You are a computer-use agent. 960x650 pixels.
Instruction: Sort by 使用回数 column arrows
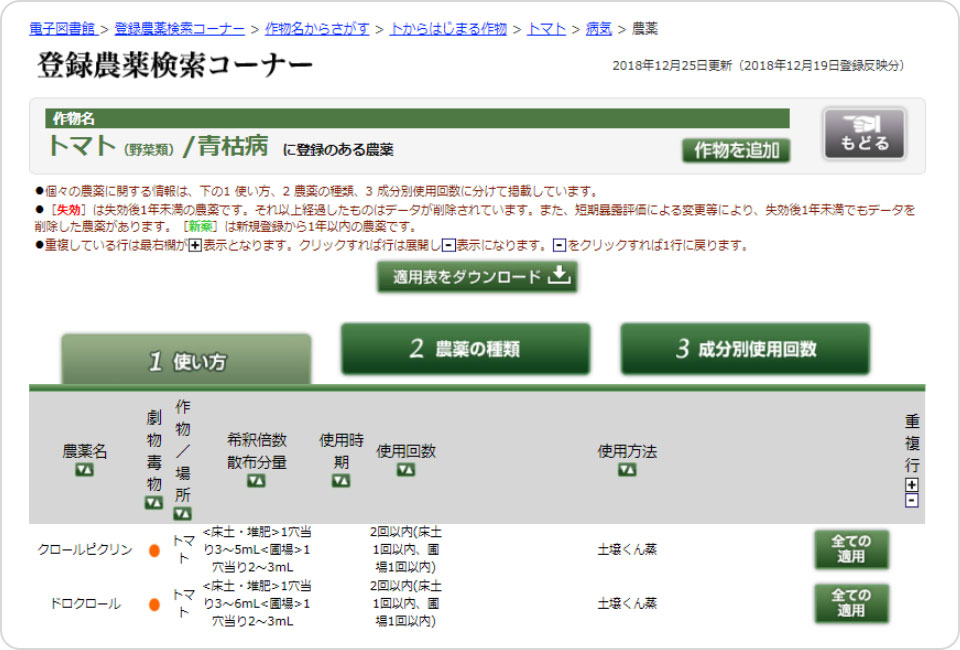tap(406, 470)
